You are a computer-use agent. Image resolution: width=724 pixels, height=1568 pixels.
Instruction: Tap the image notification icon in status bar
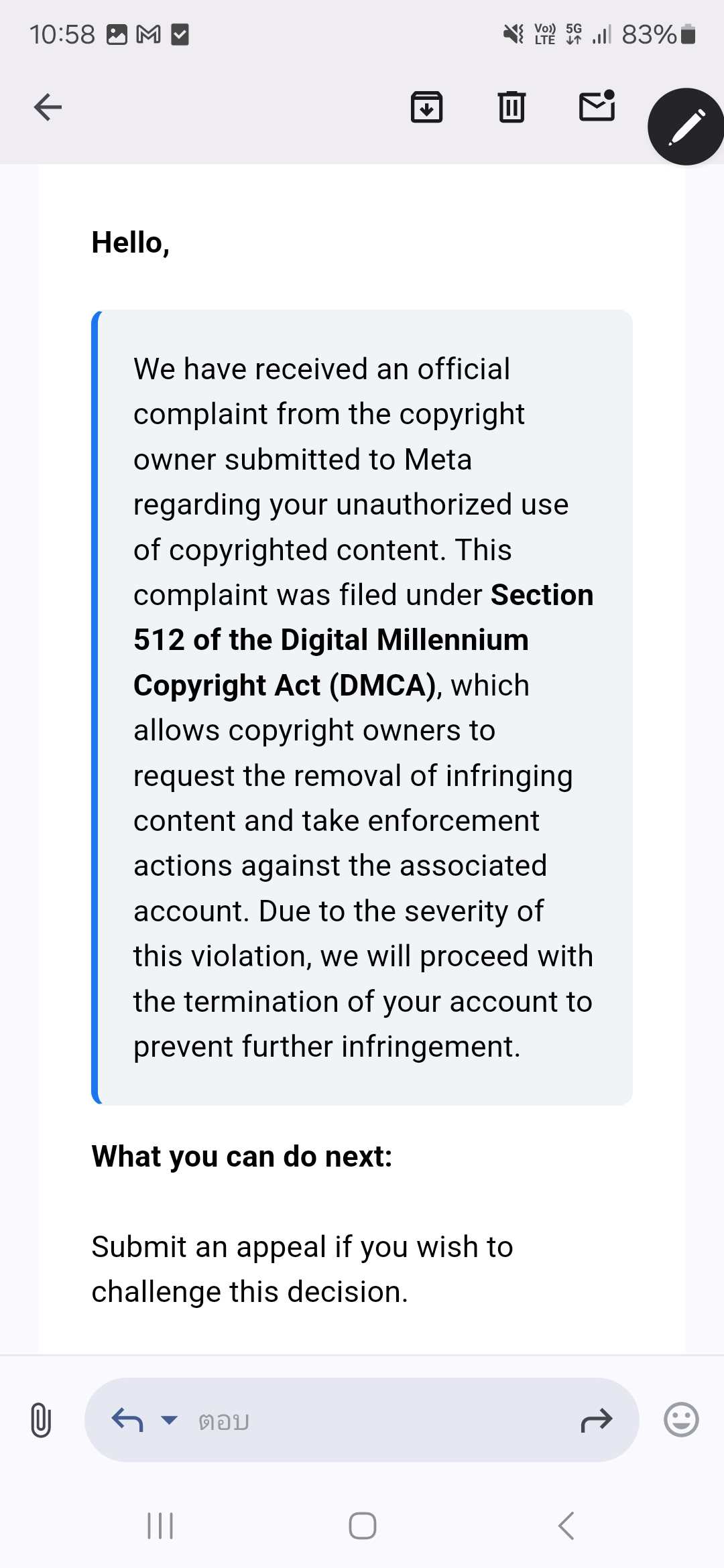(x=117, y=34)
